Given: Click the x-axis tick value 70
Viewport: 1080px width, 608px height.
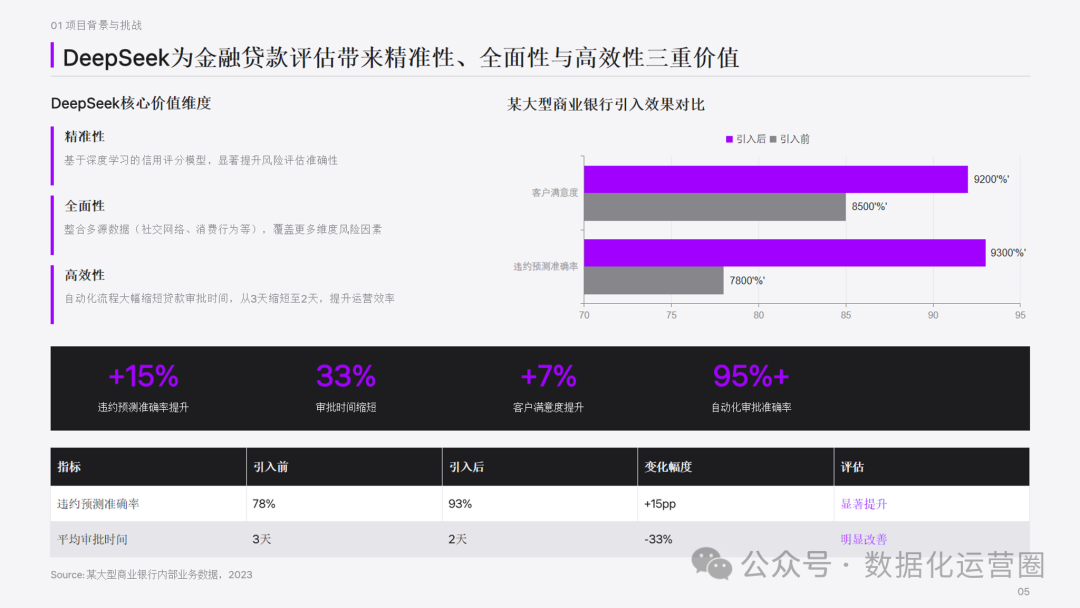Looking at the screenshot, I should tap(584, 315).
